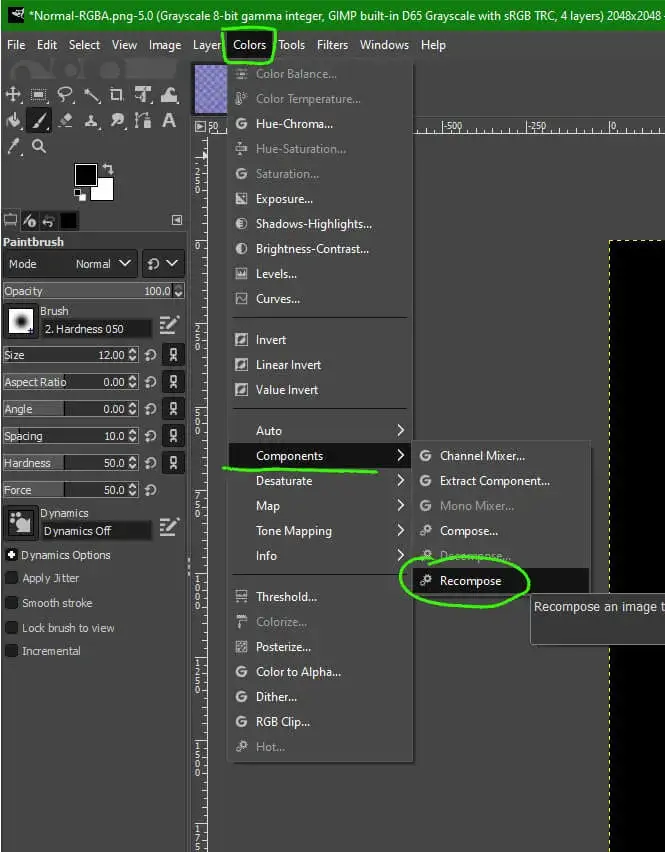Activate the Zoom magnifier tool

(39, 146)
